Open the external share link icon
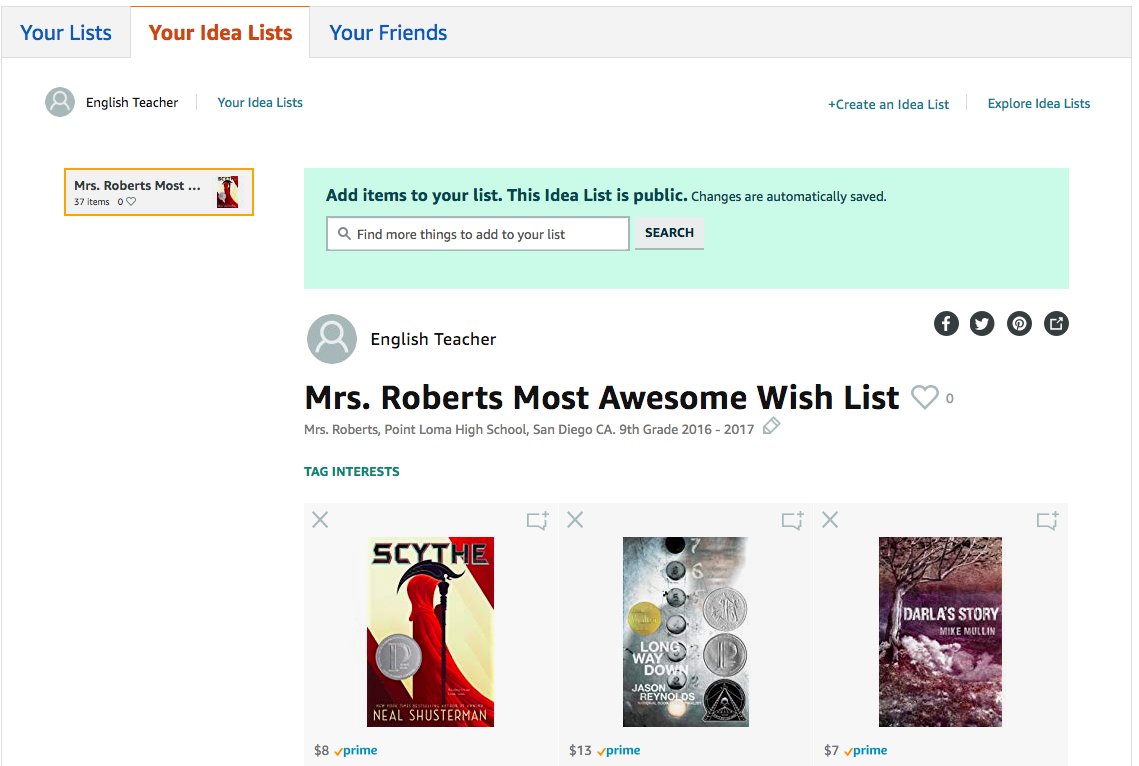Viewport: 1139px width, 766px height. [x=1056, y=323]
